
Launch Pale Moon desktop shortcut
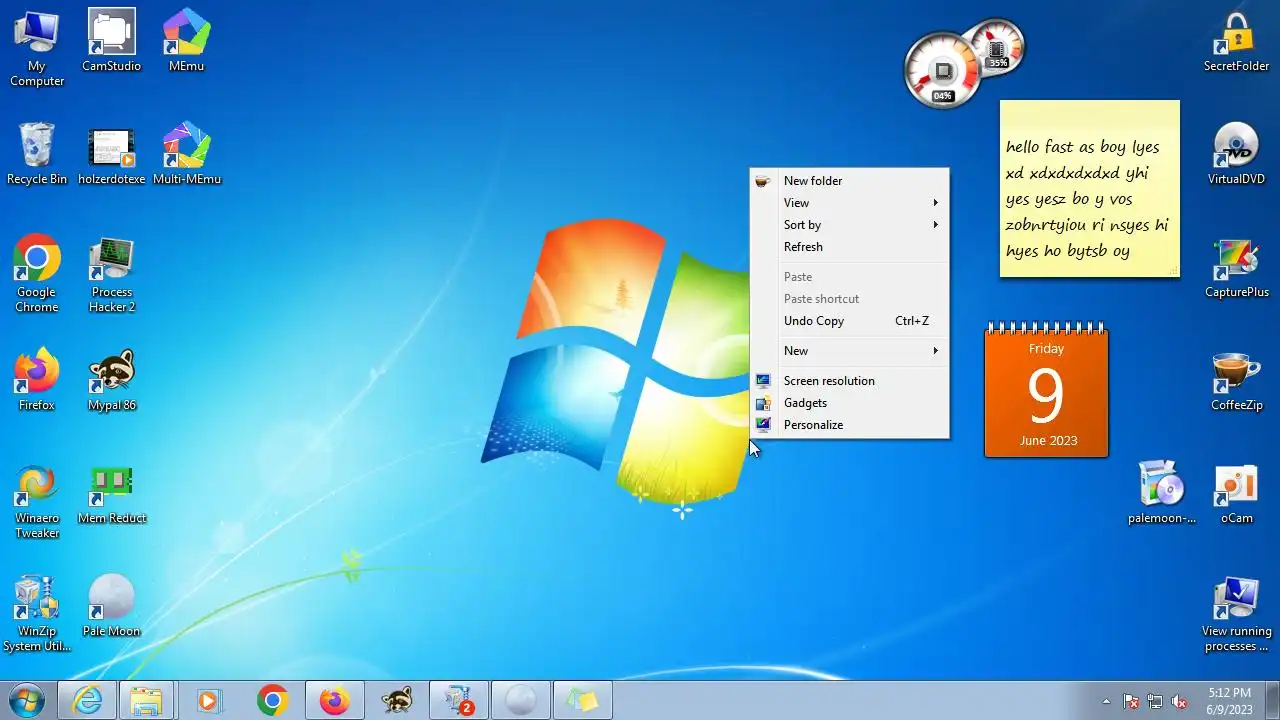pos(111,606)
